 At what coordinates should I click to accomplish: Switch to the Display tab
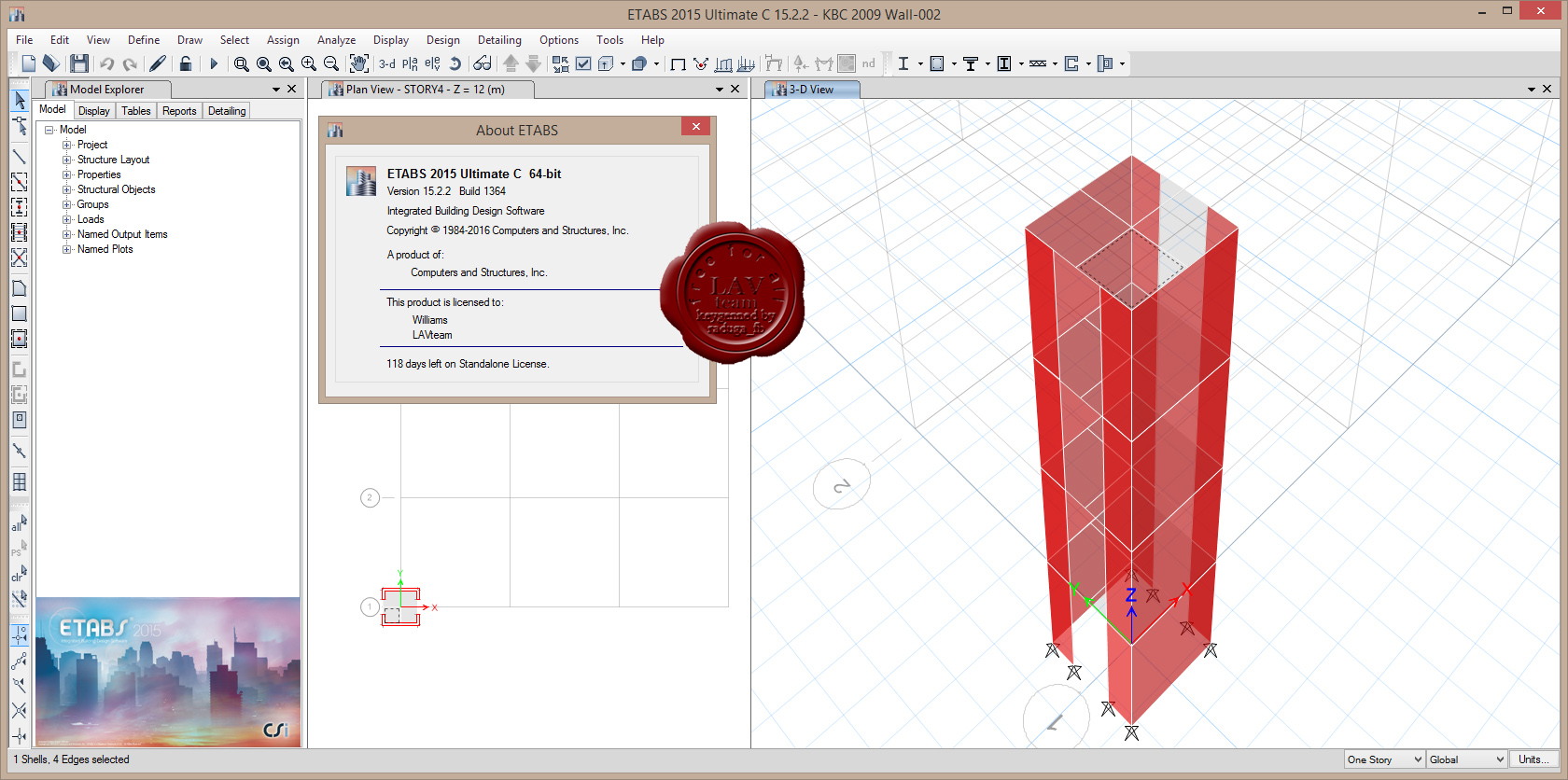pos(94,110)
